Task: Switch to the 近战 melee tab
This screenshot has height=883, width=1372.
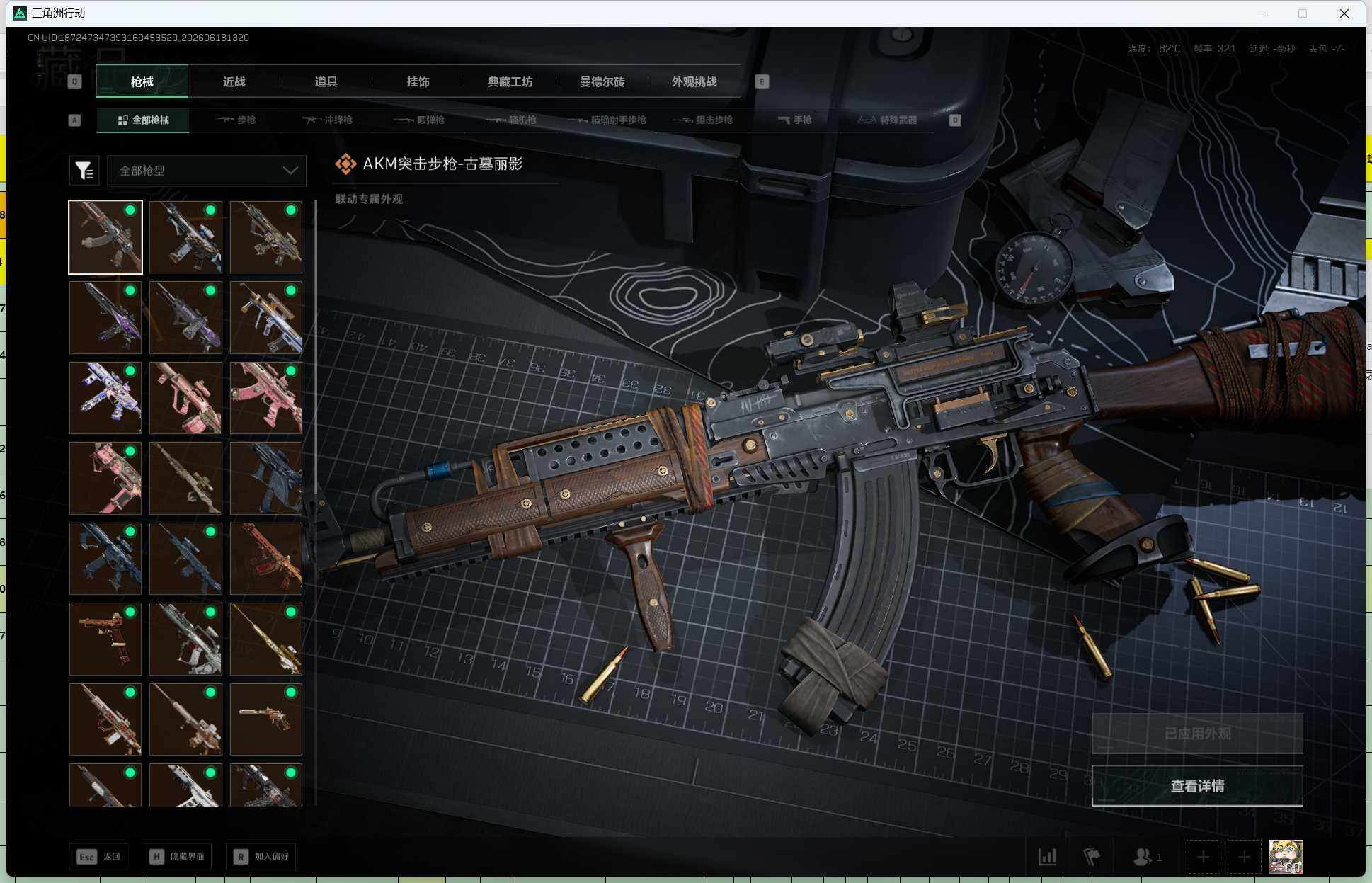Action: [x=234, y=81]
